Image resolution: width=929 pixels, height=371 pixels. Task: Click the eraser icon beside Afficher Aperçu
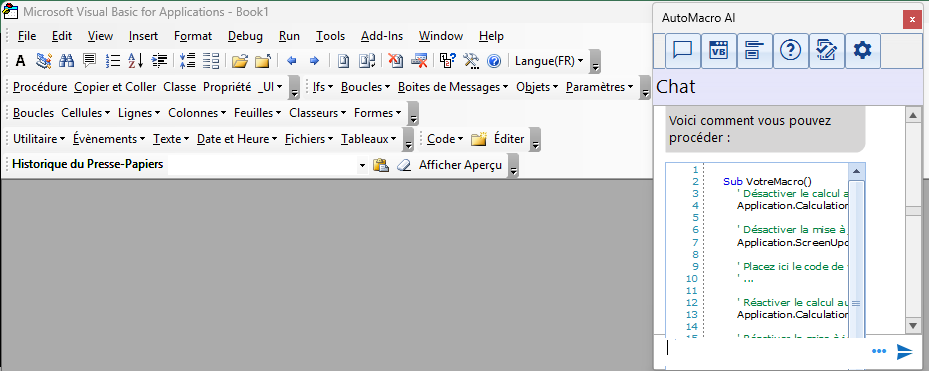click(x=403, y=165)
